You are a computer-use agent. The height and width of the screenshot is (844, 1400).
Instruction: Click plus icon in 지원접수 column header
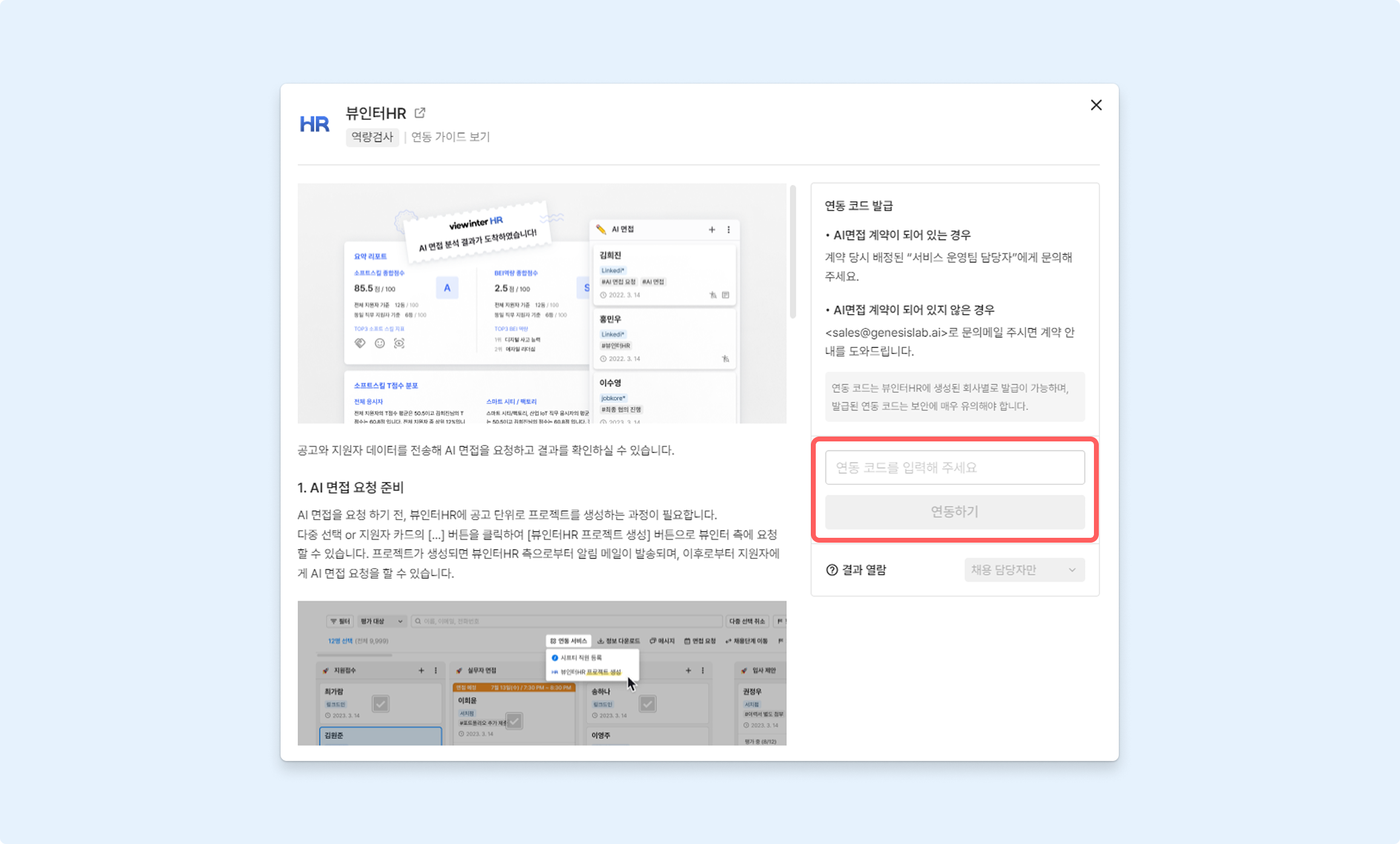(x=421, y=671)
